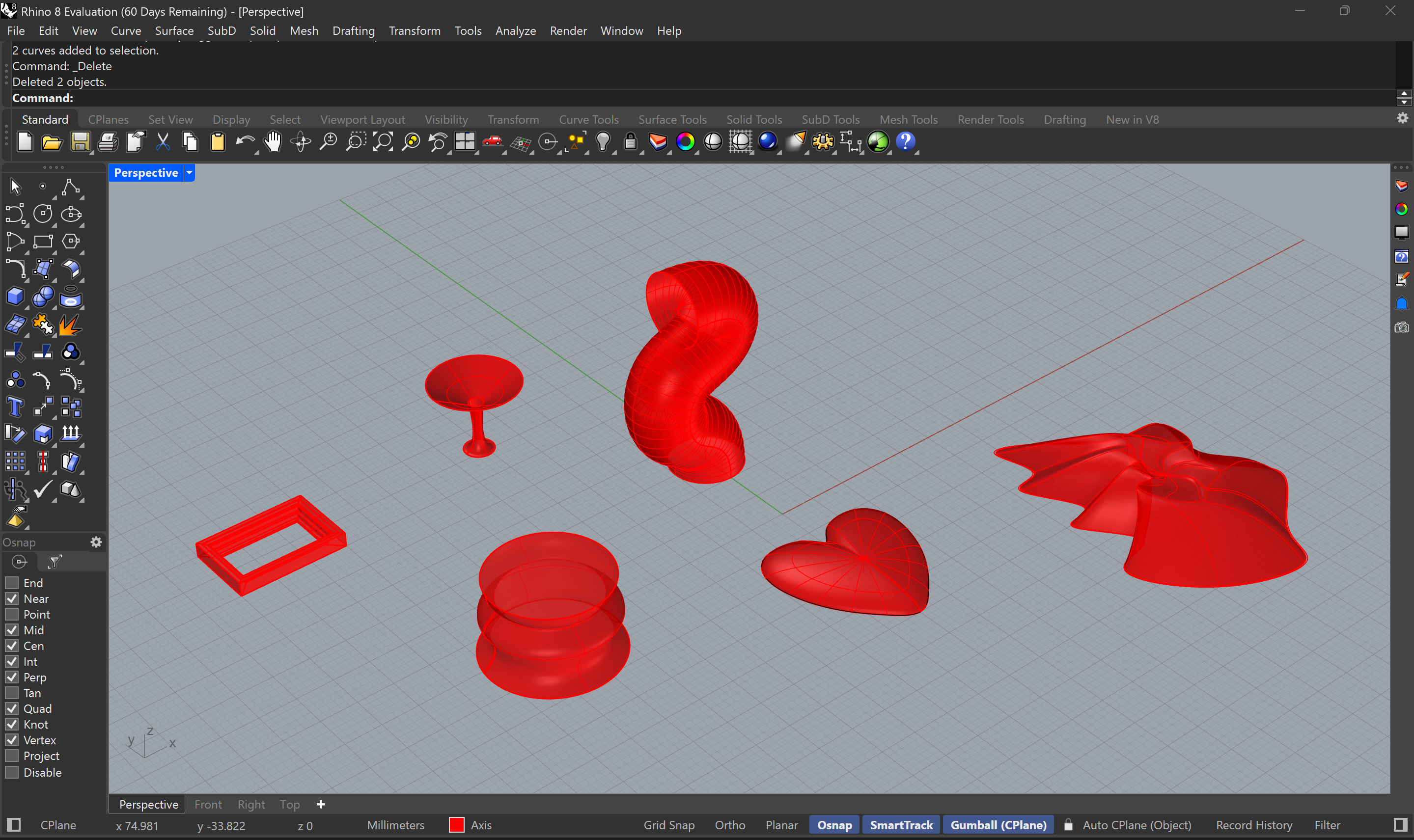Disable the Near osnap checkbox

pyautogui.click(x=12, y=598)
